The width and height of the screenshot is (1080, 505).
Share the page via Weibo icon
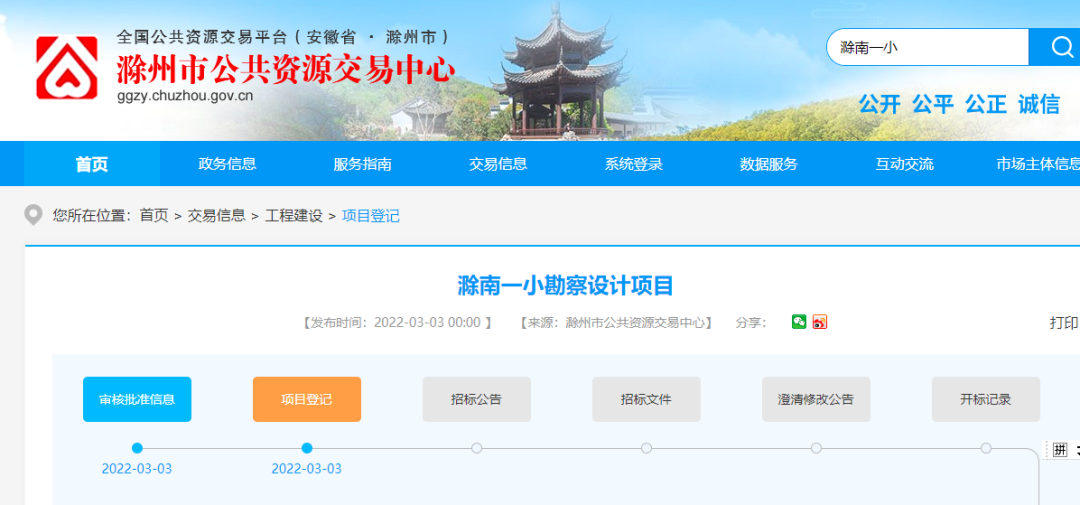click(820, 322)
